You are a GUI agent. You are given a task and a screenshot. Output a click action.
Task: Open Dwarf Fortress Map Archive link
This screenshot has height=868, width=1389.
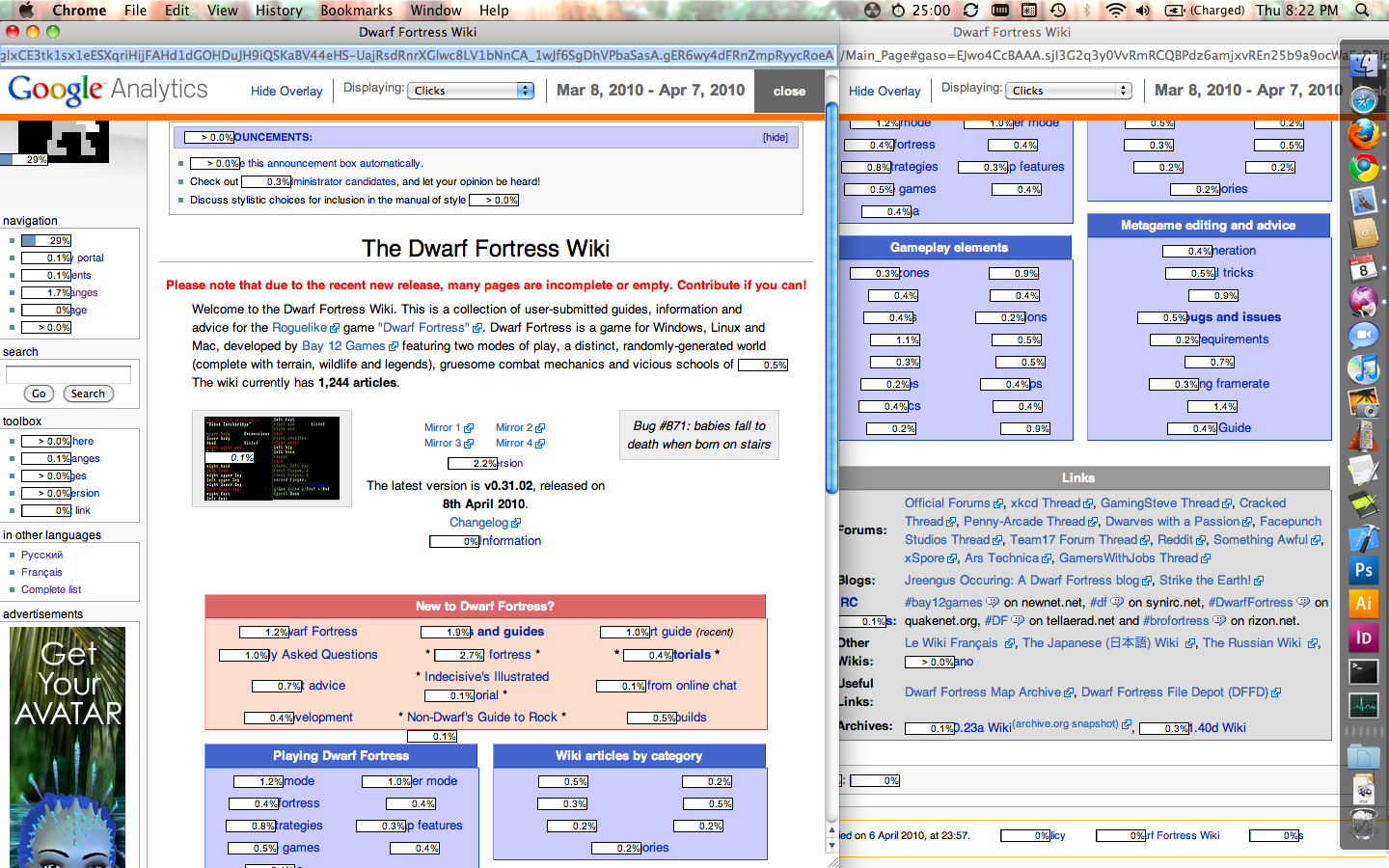pos(989,692)
